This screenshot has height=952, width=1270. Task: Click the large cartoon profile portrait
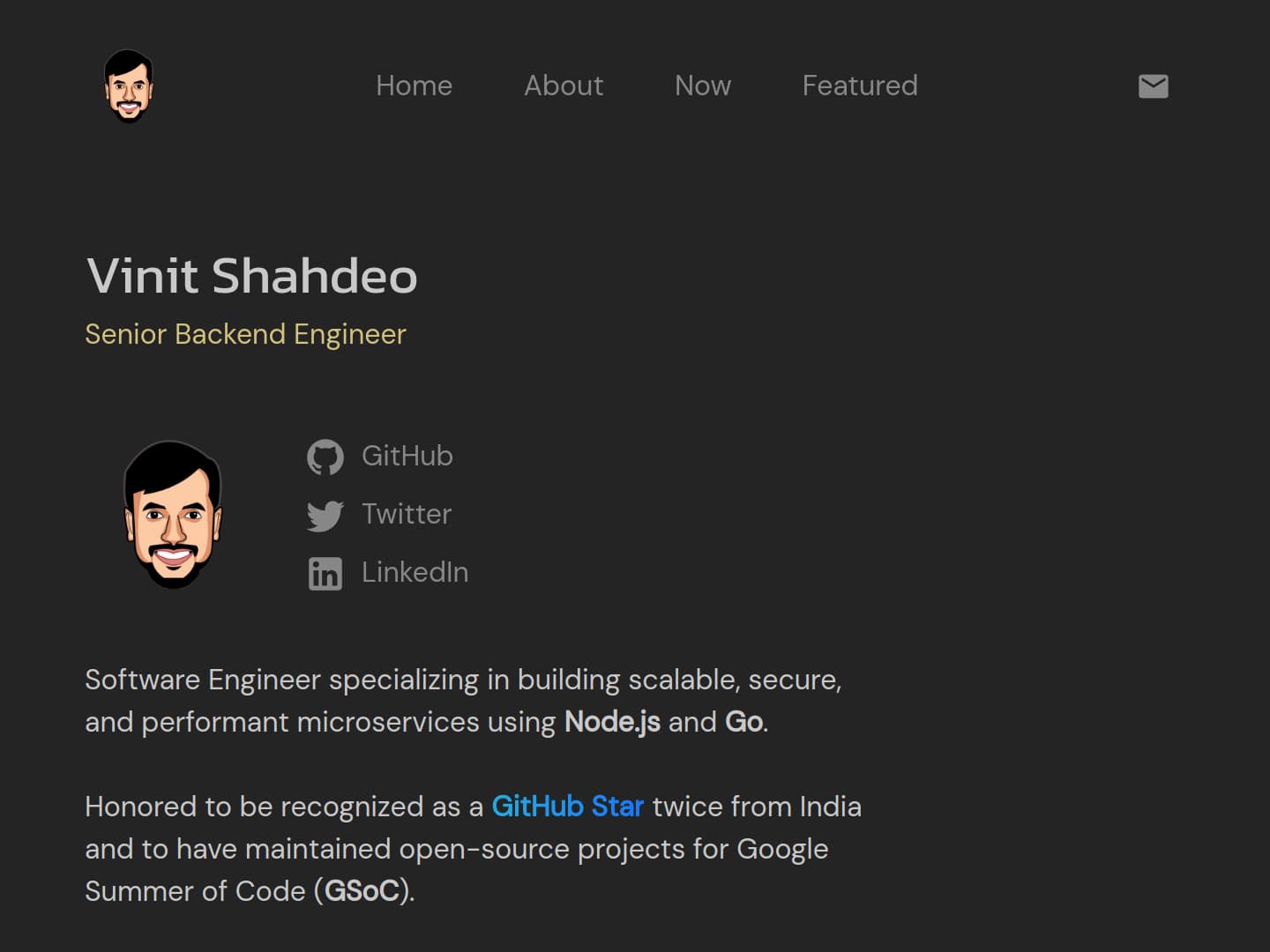pos(173,515)
